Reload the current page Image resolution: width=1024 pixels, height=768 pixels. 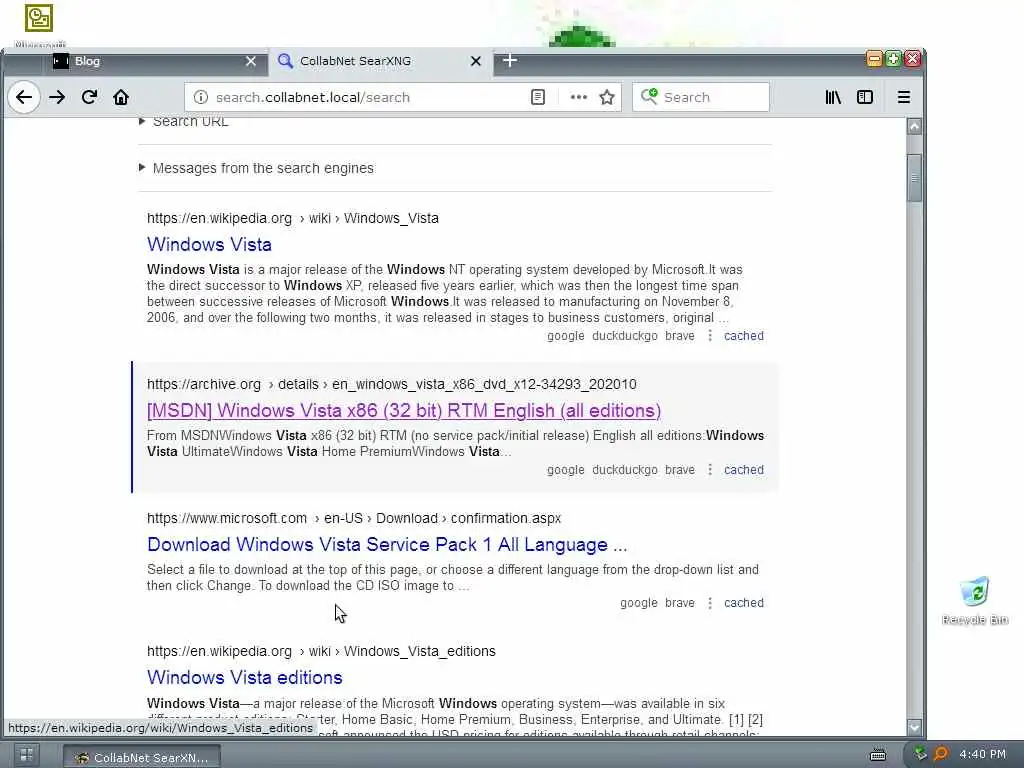tap(89, 97)
